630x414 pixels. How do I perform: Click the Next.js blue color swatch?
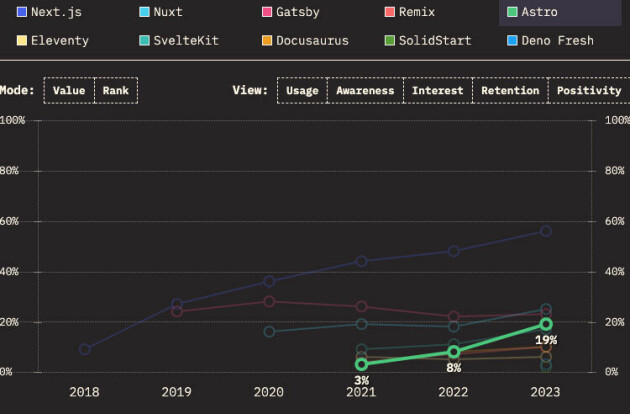(22, 12)
